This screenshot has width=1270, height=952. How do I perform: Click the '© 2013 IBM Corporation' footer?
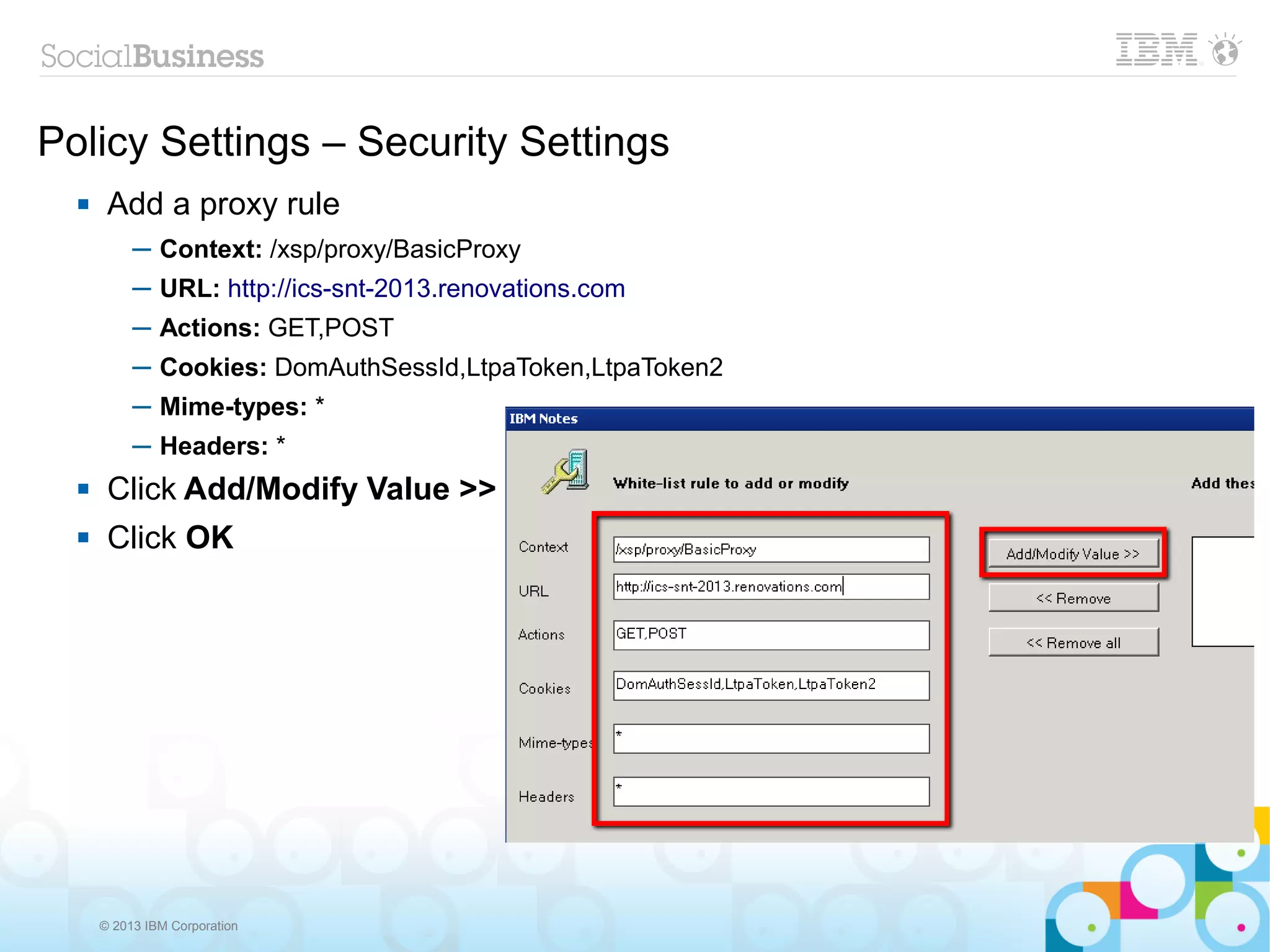click(x=168, y=925)
